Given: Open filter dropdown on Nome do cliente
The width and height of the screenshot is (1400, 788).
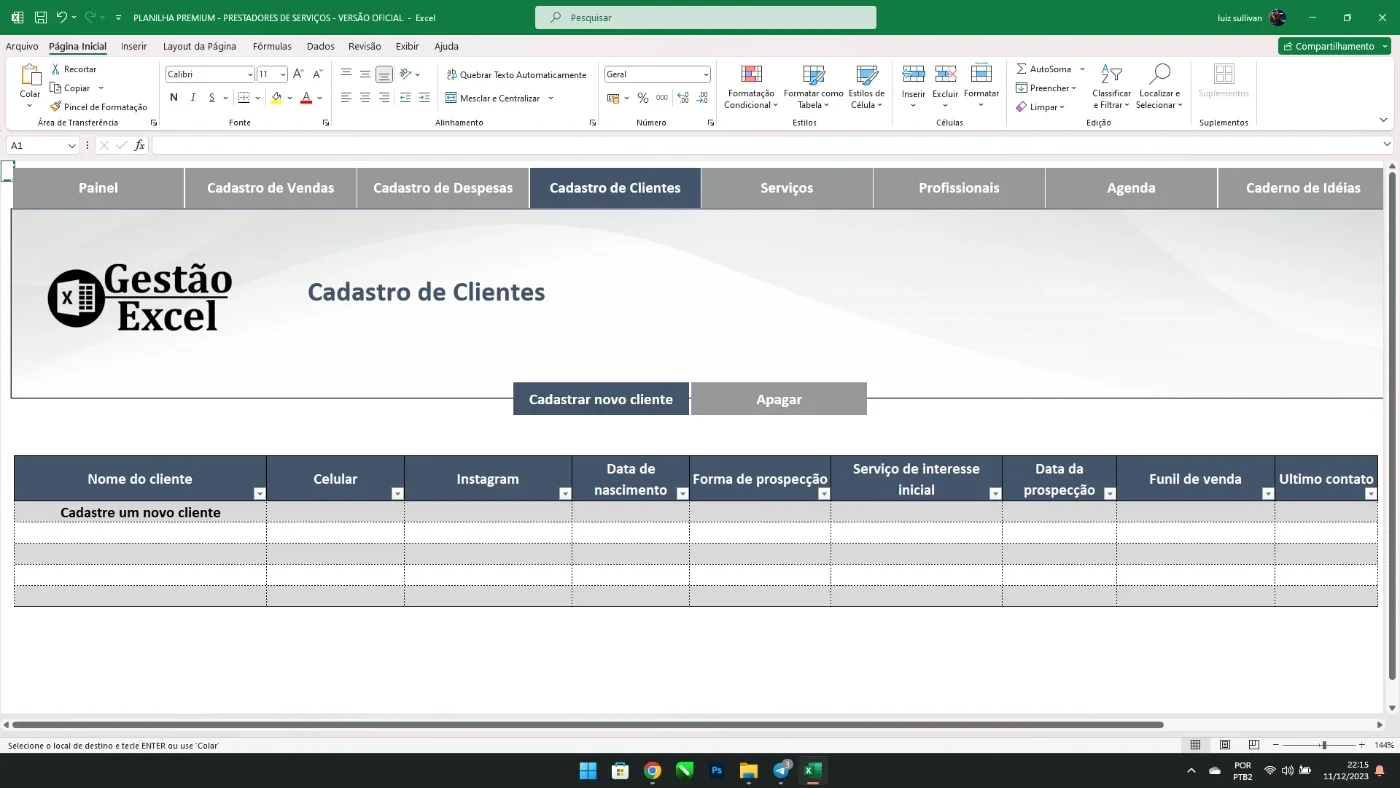Looking at the screenshot, I should click(260, 494).
